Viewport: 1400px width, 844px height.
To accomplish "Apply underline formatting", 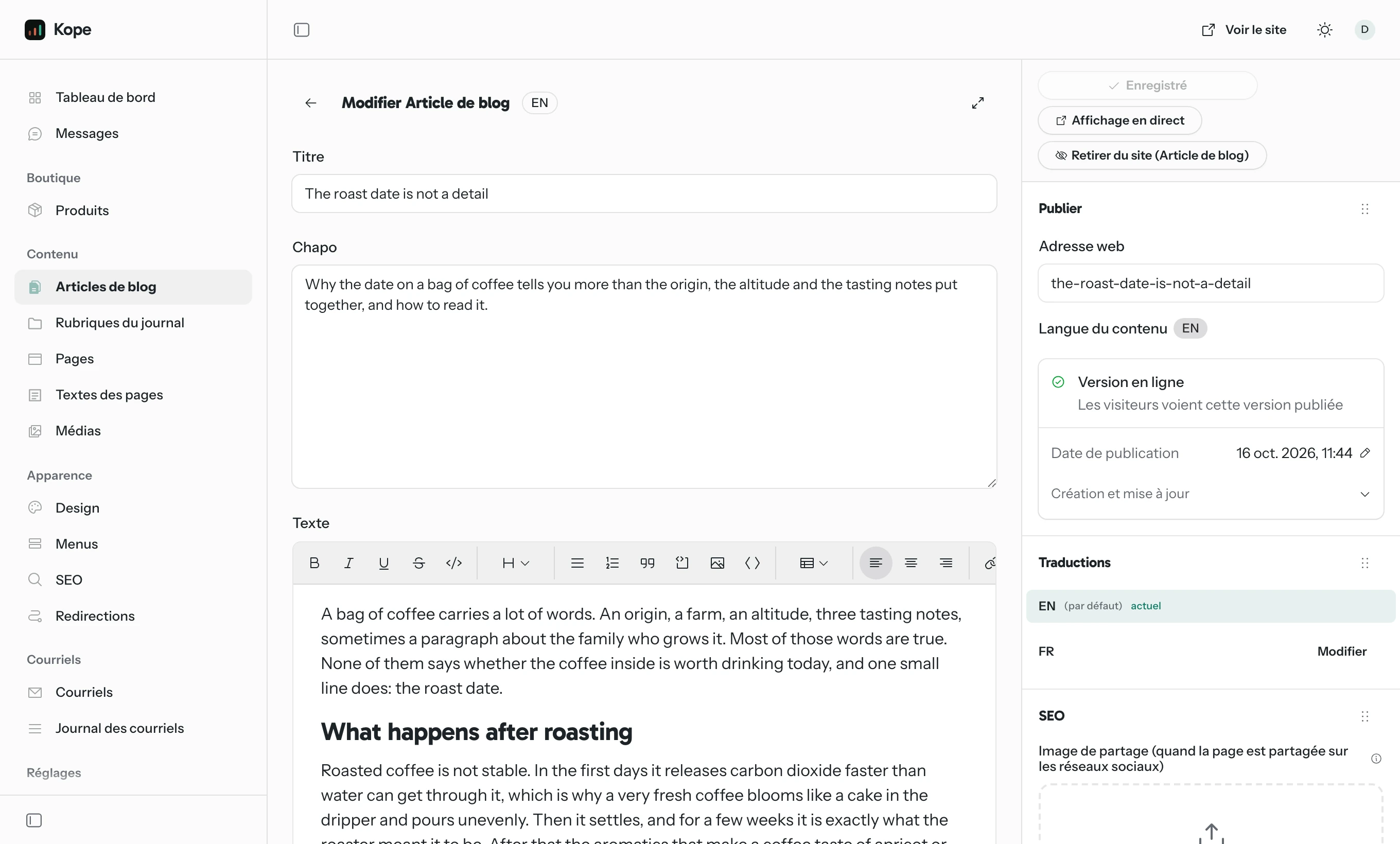I will (383, 563).
